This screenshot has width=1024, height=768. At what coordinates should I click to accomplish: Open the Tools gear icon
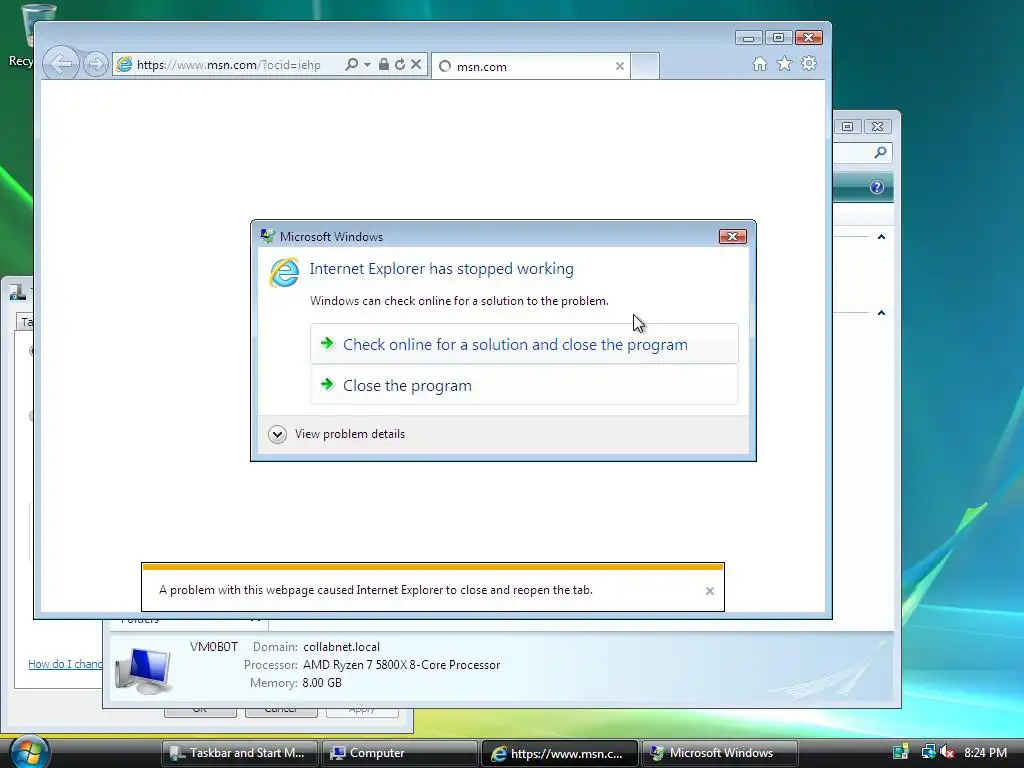click(x=809, y=63)
